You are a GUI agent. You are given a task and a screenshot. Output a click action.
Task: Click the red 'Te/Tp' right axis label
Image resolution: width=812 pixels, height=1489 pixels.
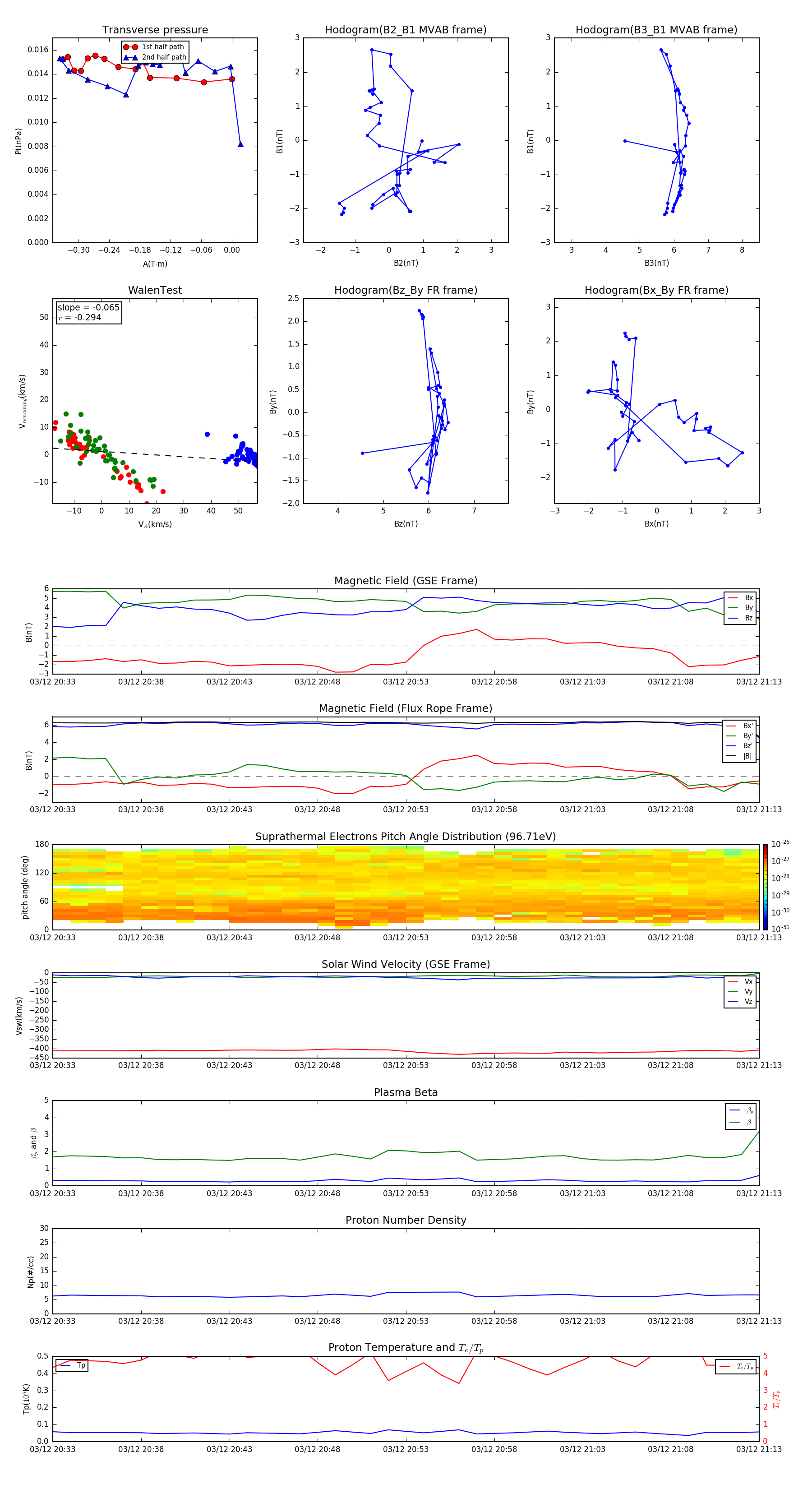(777, 1399)
